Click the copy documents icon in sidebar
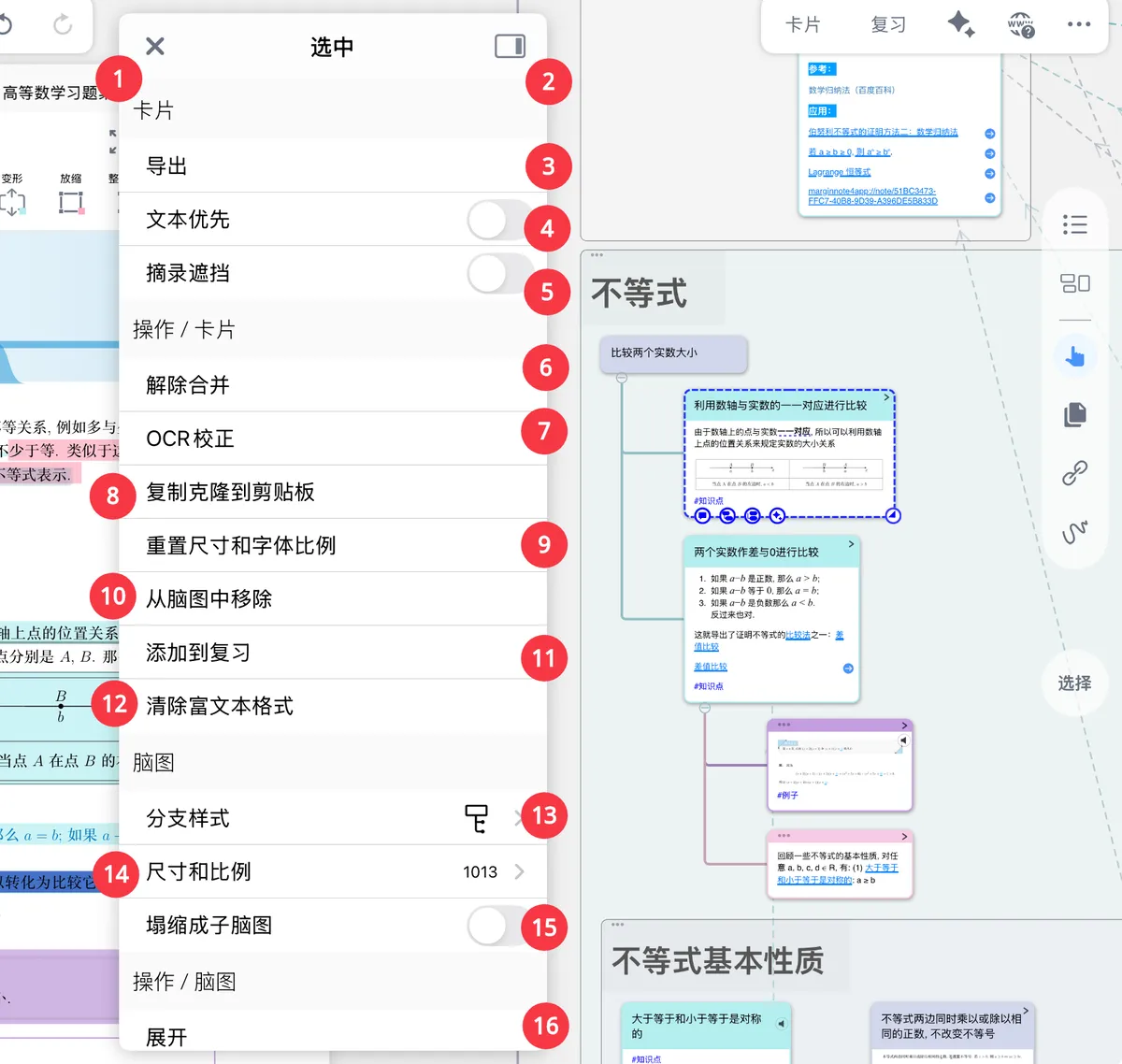The width and height of the screenshot is (1122, 1064). pyautogui.click(x=1075, y=414)
